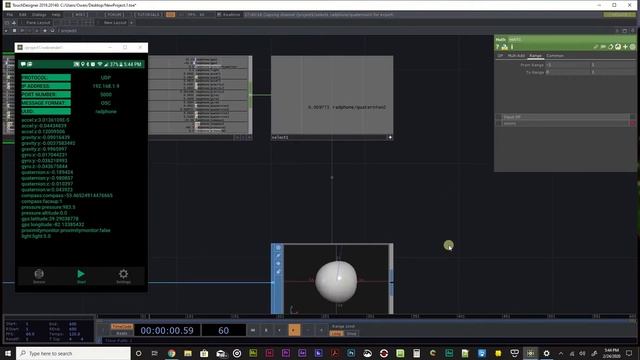This screenshot has width=640, height=360.
Task: Click the From Range first value field
Action: [x=567, y=64]
